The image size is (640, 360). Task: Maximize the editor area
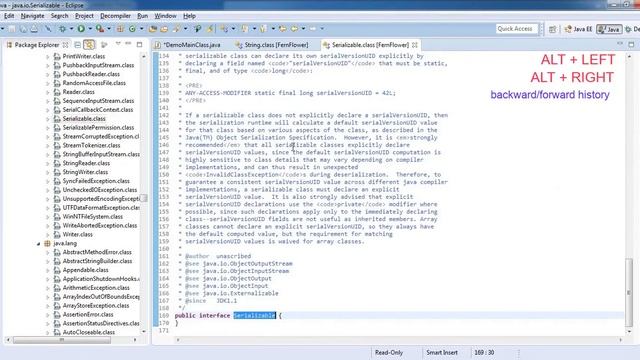(631, 44)
